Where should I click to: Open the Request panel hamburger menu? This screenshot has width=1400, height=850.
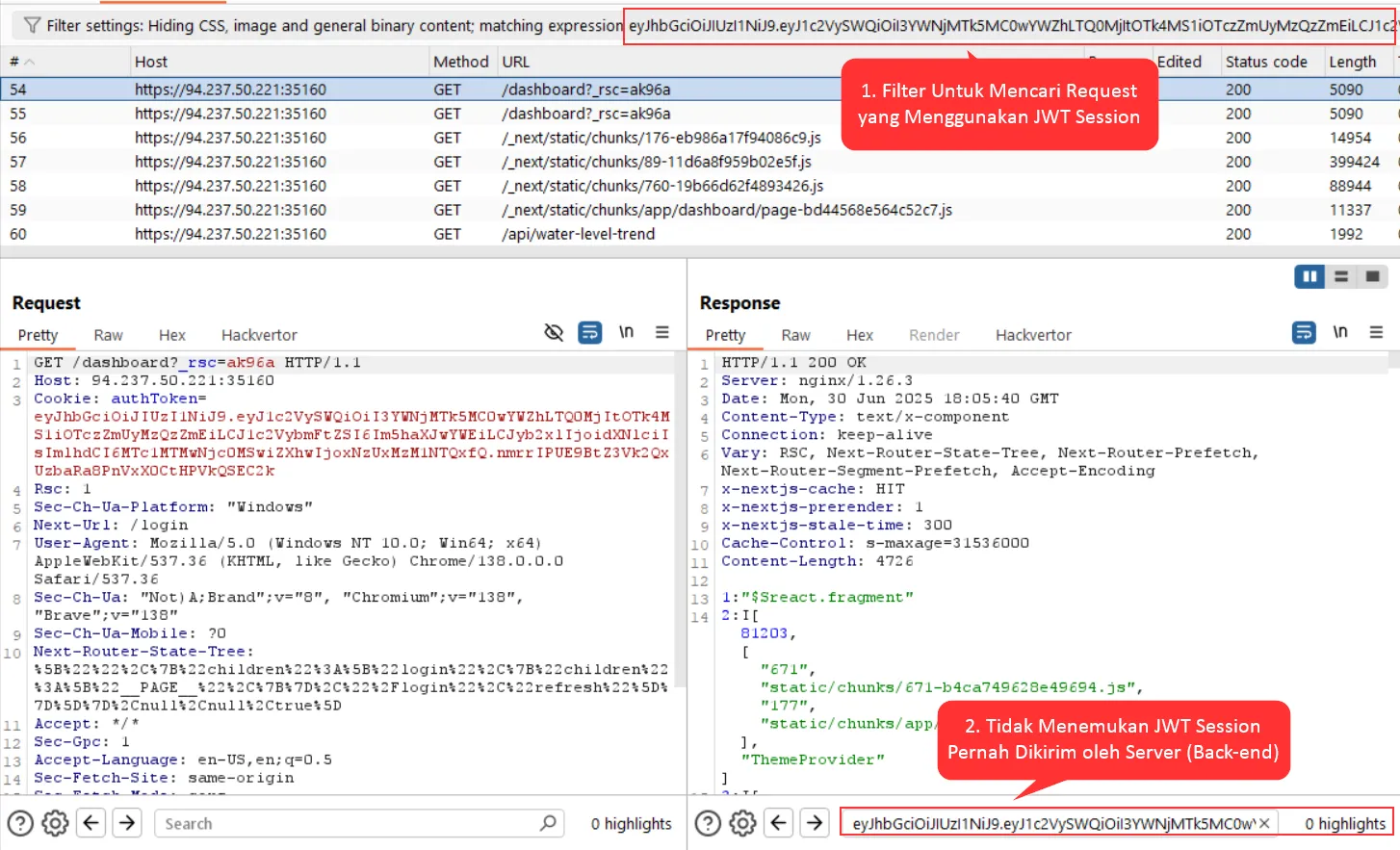pyautogui.click(x=662, y=332)
